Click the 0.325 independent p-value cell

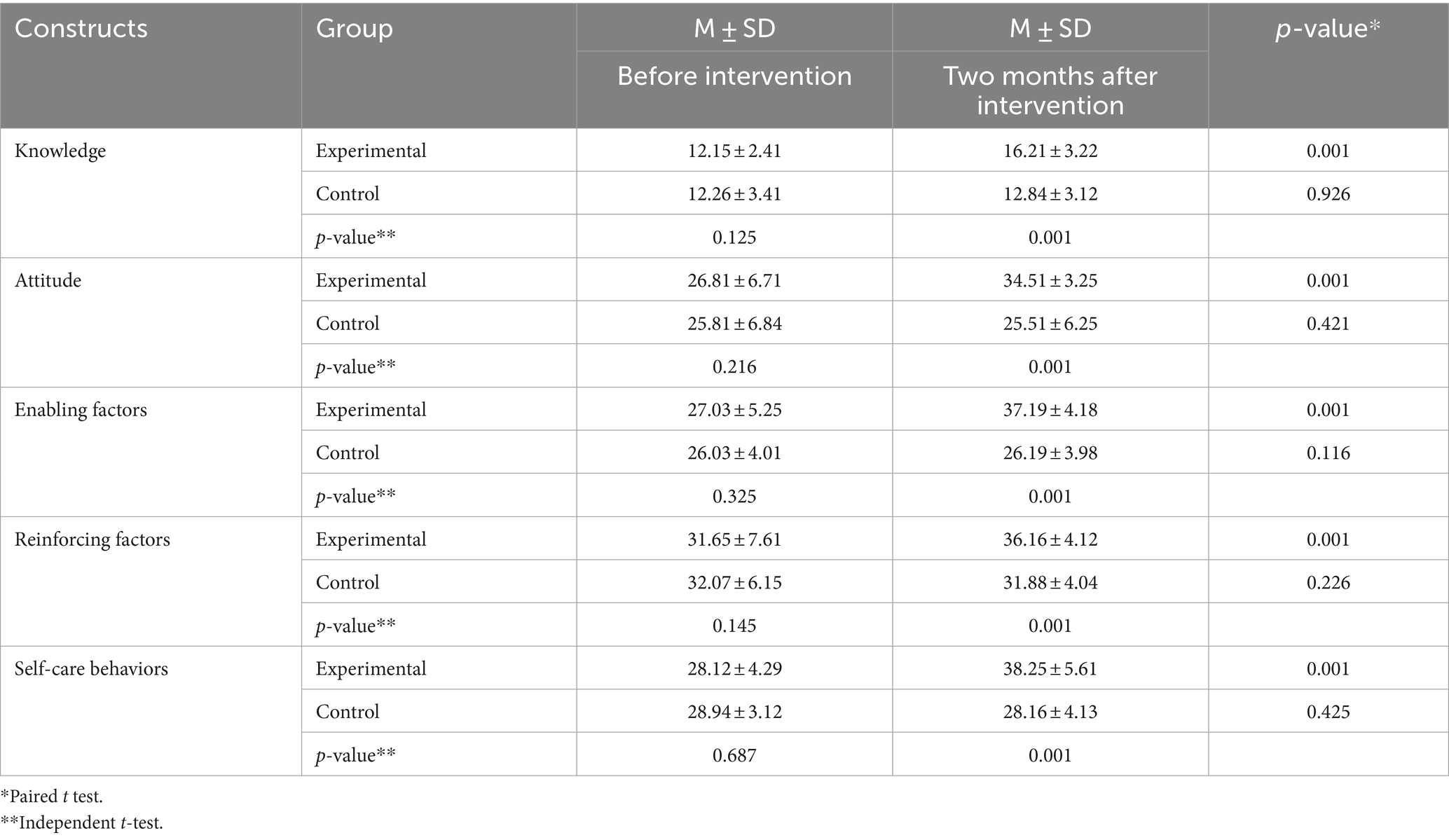point(734,496)
